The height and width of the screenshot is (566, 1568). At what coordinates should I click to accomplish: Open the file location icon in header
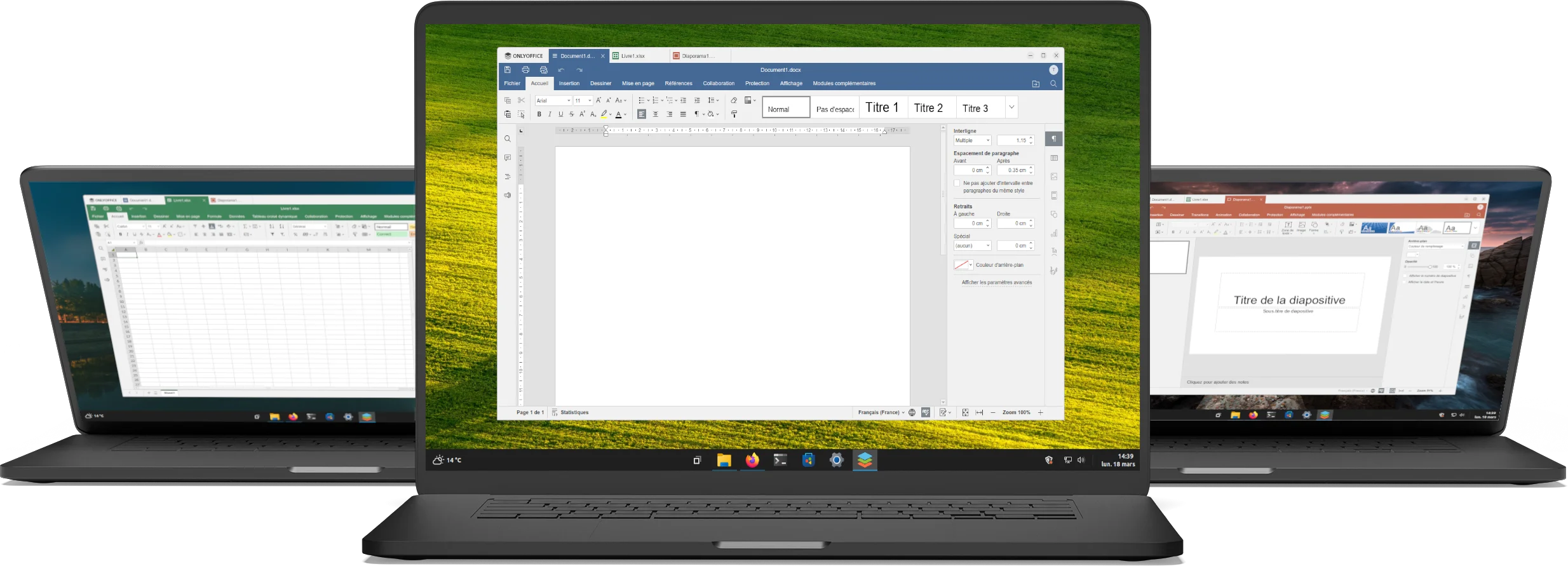point(1036,84)
